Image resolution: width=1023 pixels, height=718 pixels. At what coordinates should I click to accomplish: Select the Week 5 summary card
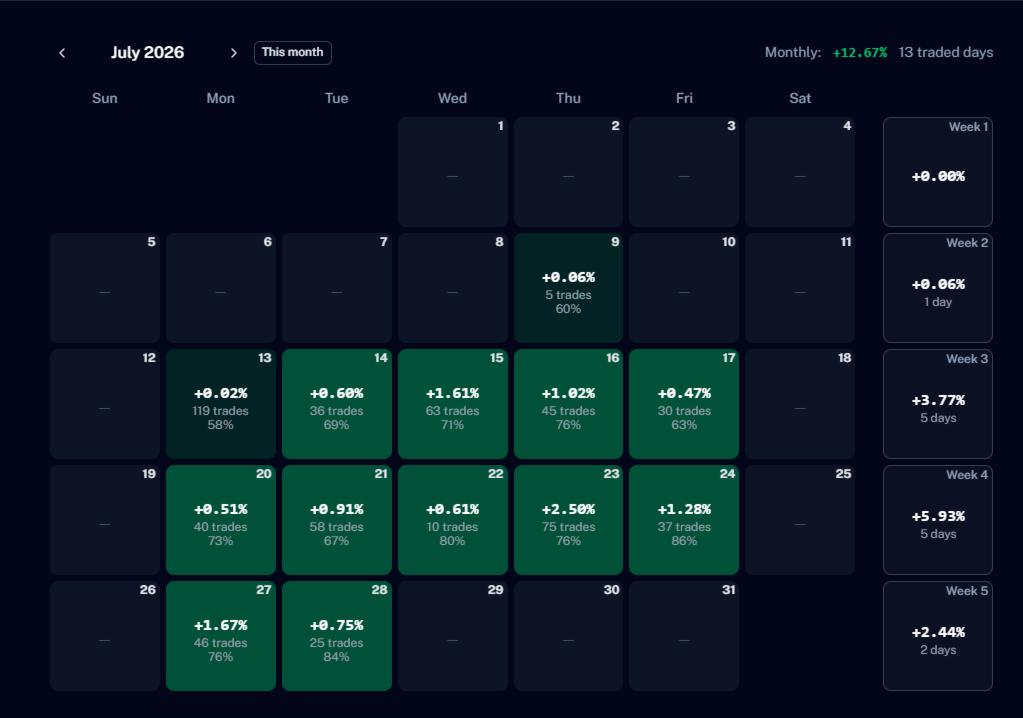[938, 636]
